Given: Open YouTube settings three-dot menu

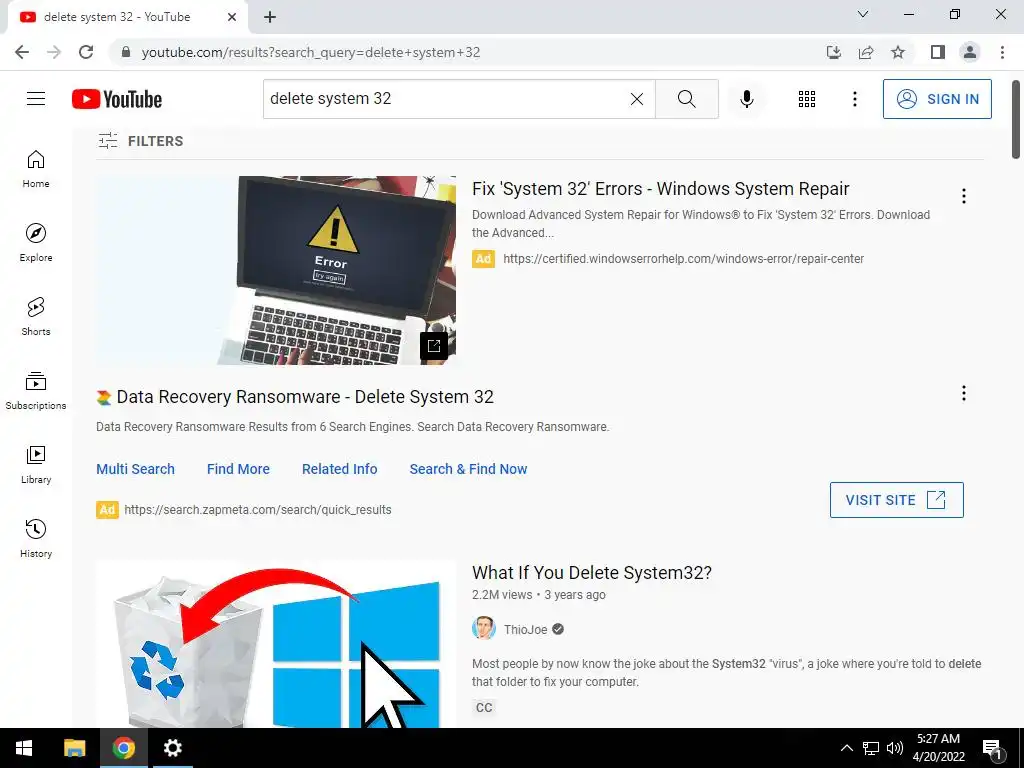Looking at the screenshot, I should click(x=854, y=99).
